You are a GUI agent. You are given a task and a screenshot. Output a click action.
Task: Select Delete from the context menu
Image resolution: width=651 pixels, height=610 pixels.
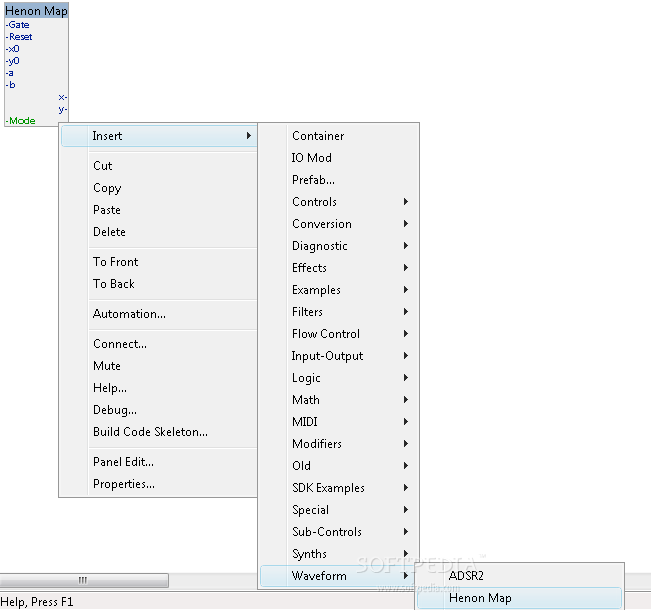(x=159, y=232)
